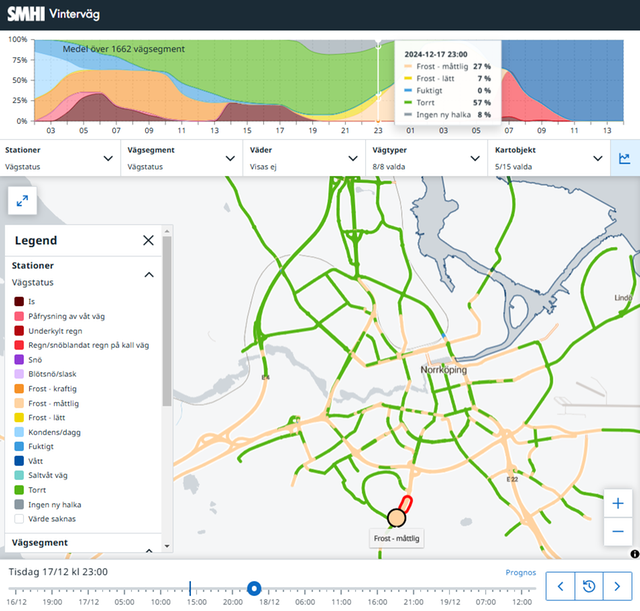Toggle the chart view icon

(x=625, y=158)
